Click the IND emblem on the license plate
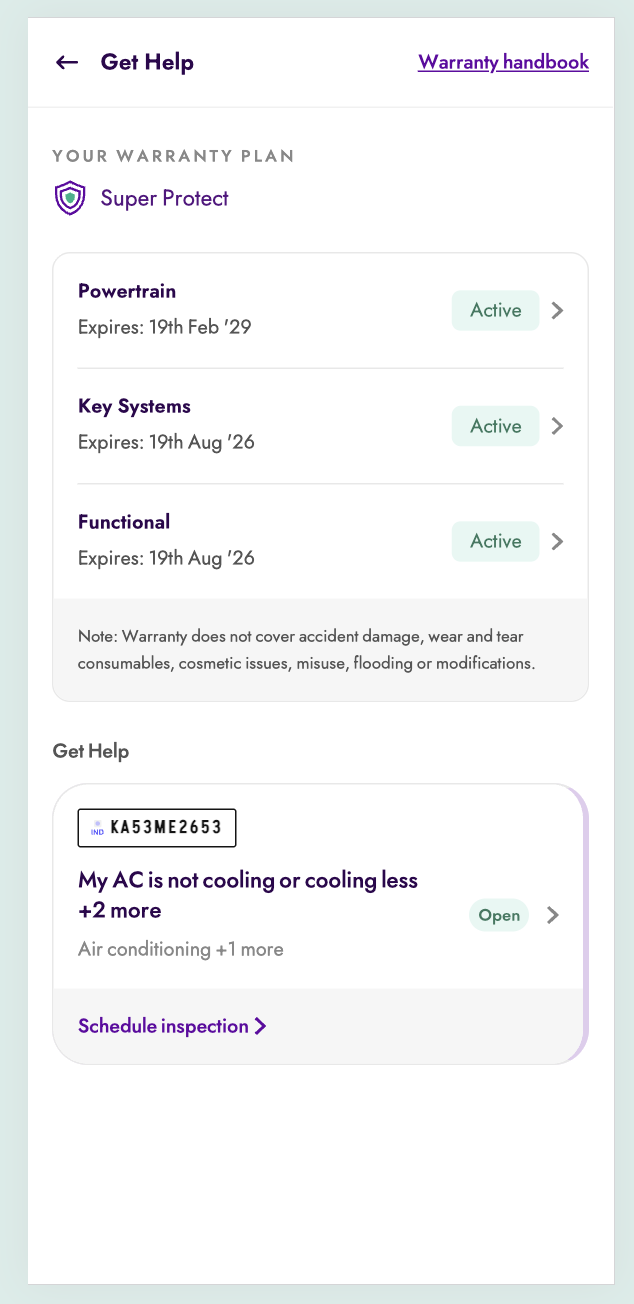Viewport: 634px width, 1304px height. point(97,828)
